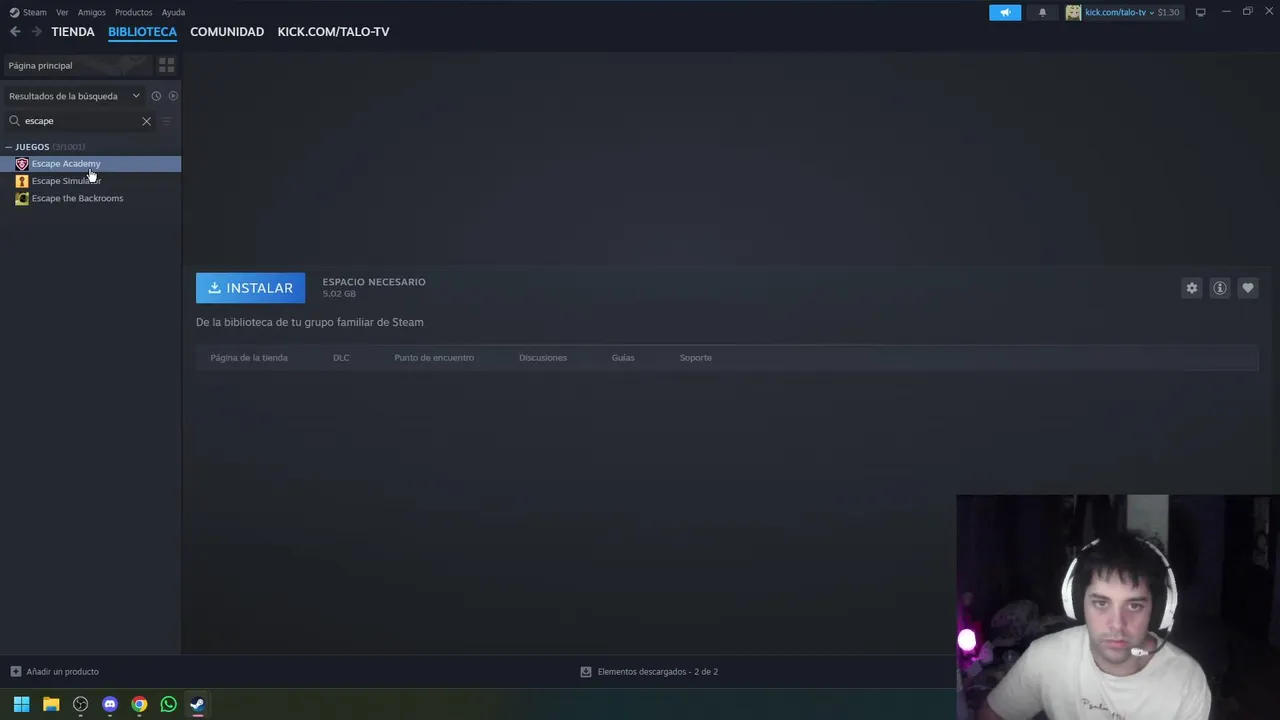Click Steam taskbar icon

point(198,704)
